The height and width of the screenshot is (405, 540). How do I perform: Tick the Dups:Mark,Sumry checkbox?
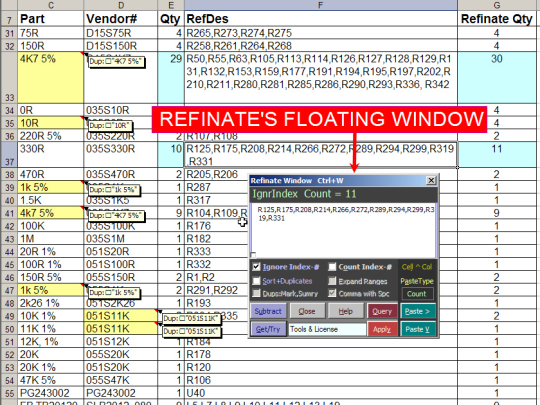pos(256,293)
